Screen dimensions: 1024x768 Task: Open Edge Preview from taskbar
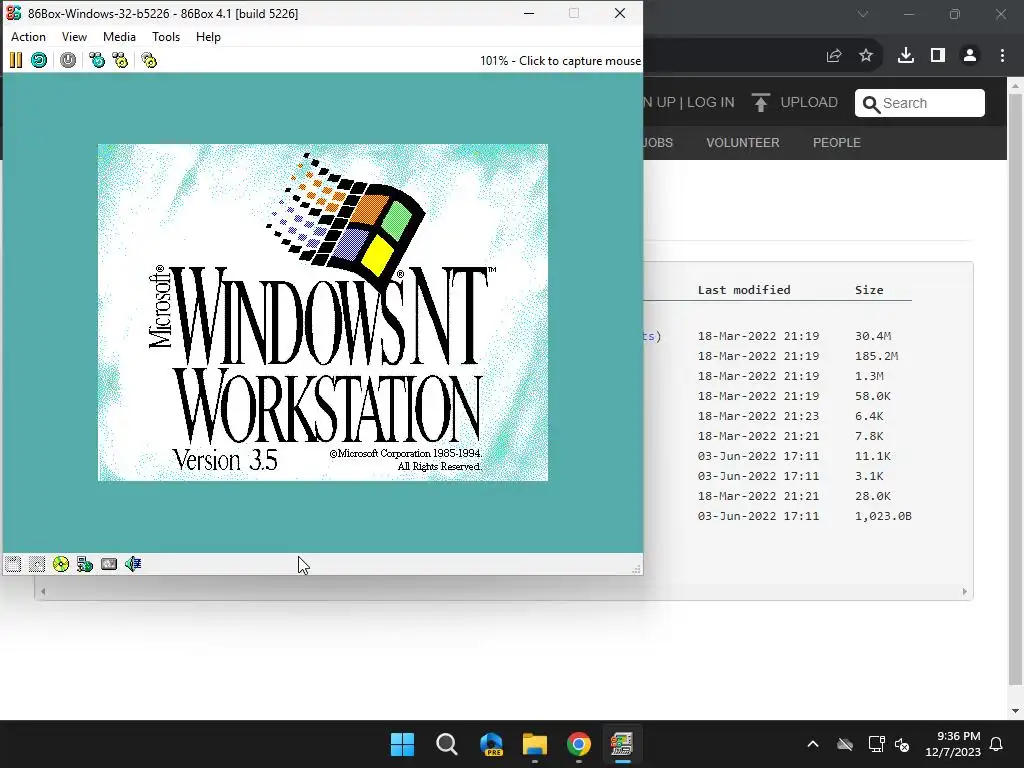(x=491, y=744)
